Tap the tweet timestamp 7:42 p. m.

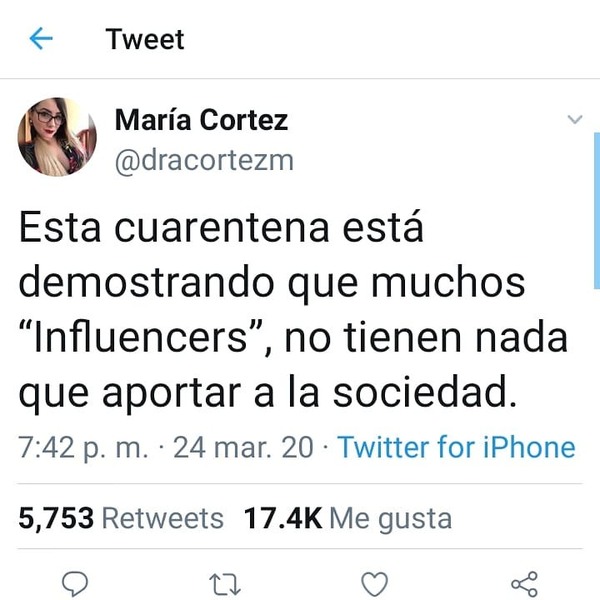[x=83, y=447]
